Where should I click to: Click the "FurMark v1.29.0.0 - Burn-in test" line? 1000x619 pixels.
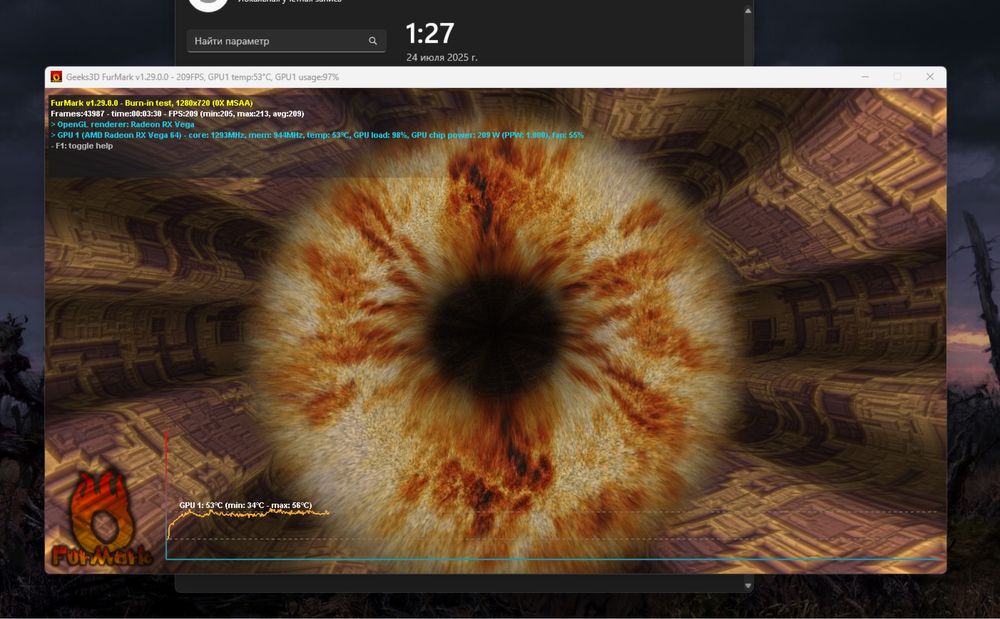pos(152,103)
